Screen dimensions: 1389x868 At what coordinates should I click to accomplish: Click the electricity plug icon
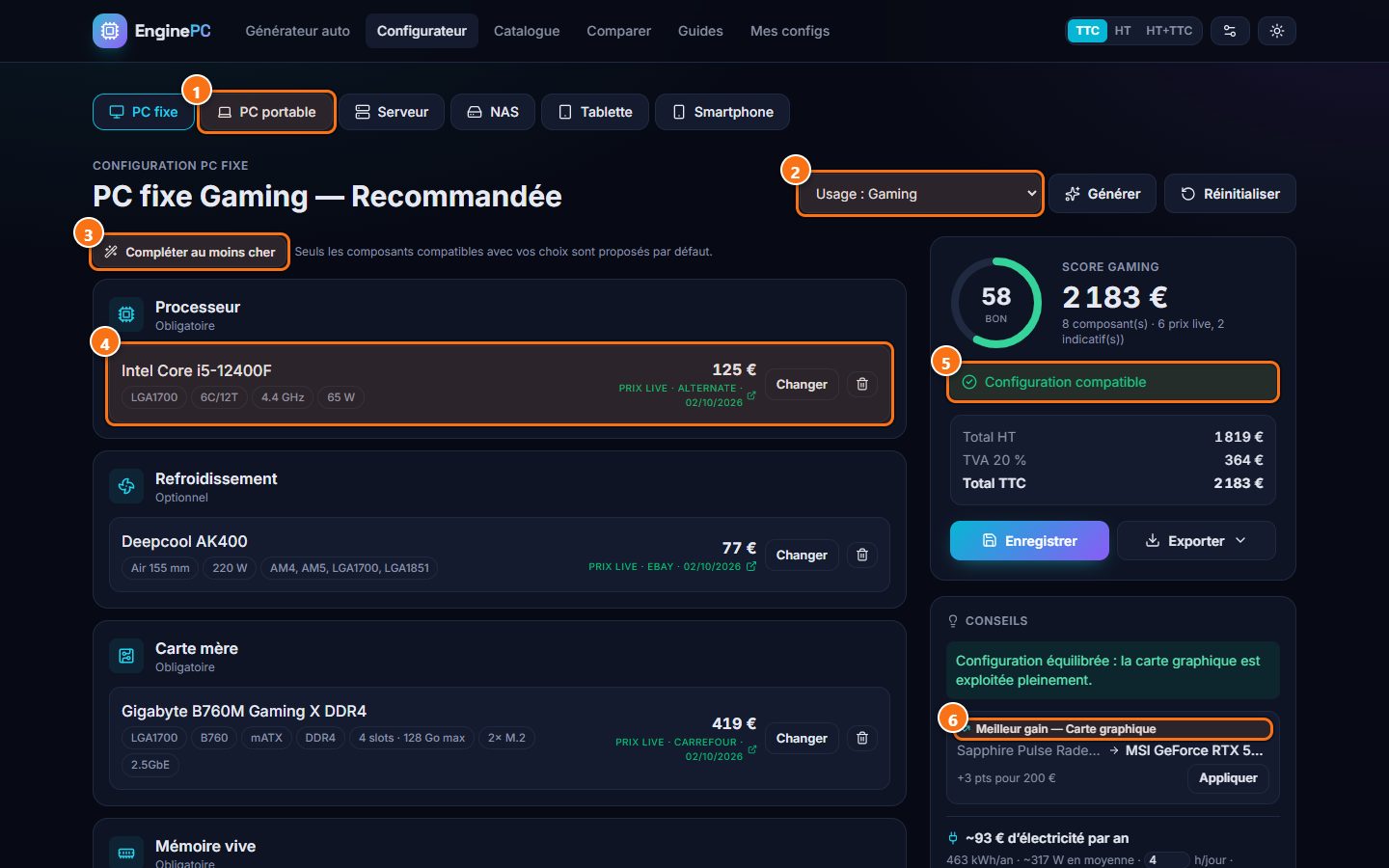[x=953, y=838]
